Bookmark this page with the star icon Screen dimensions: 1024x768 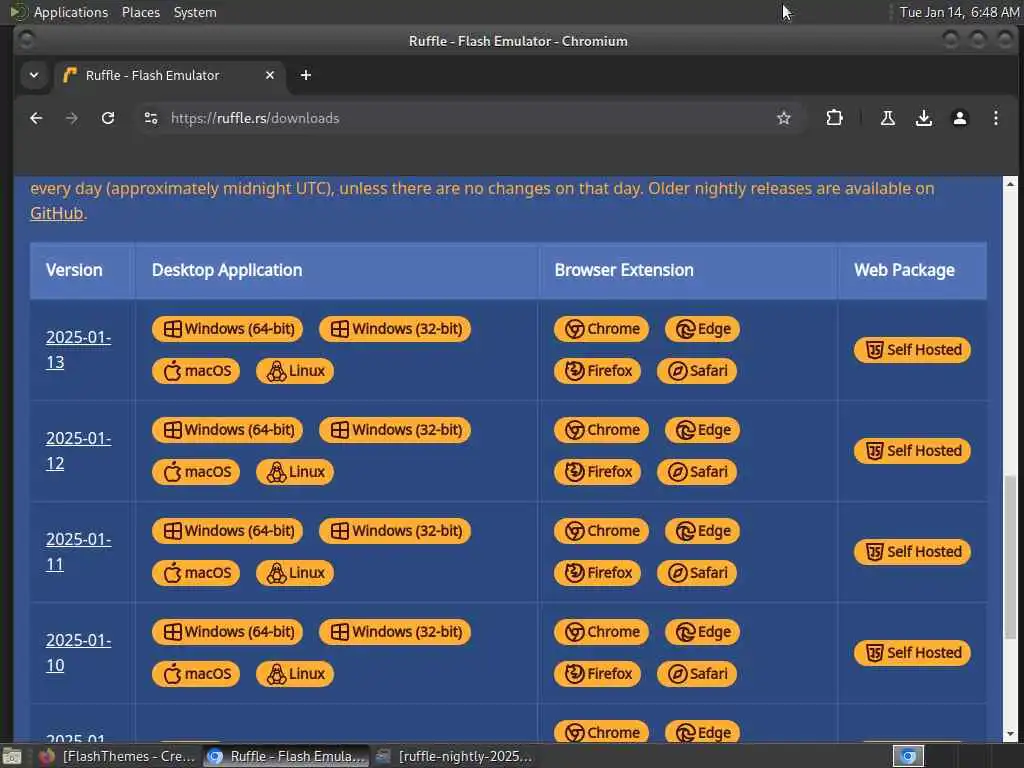point(784,118)
